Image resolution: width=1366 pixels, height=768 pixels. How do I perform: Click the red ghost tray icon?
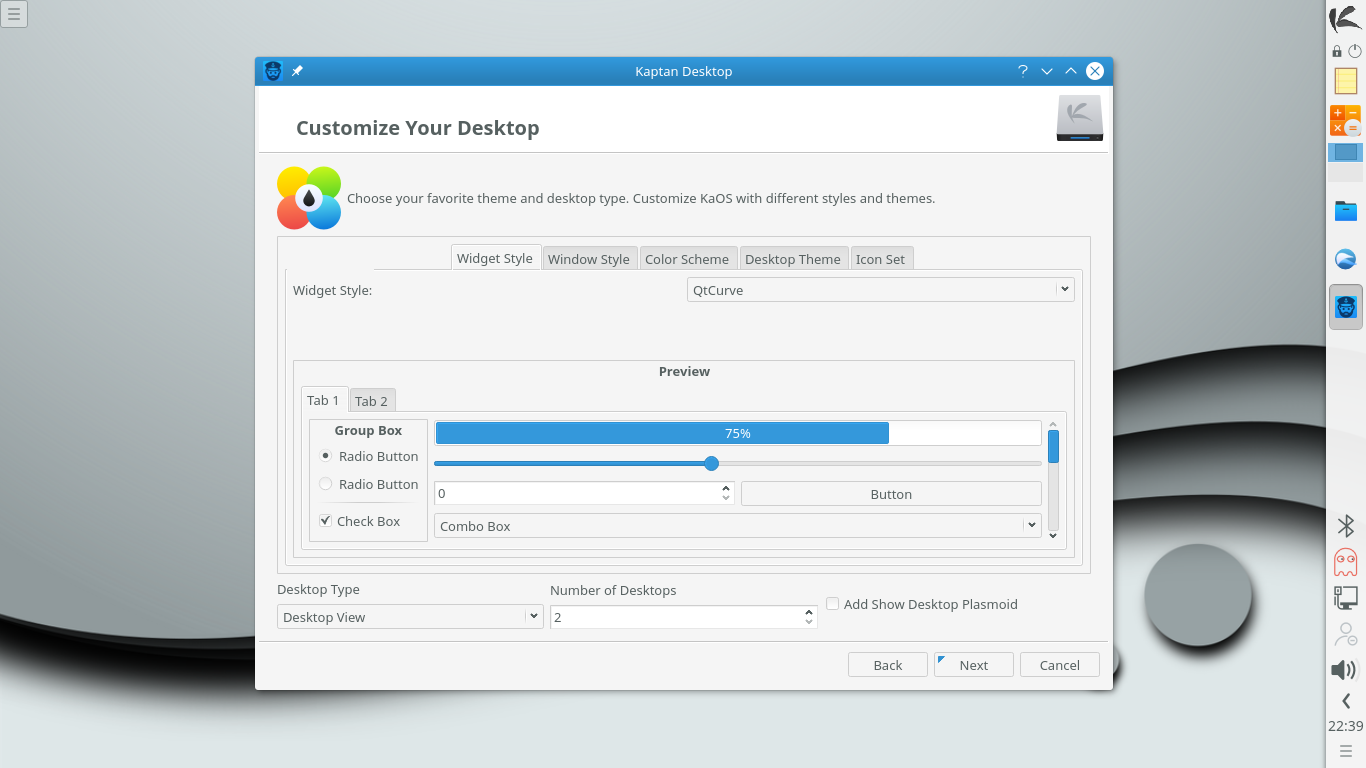point(1346,562)
